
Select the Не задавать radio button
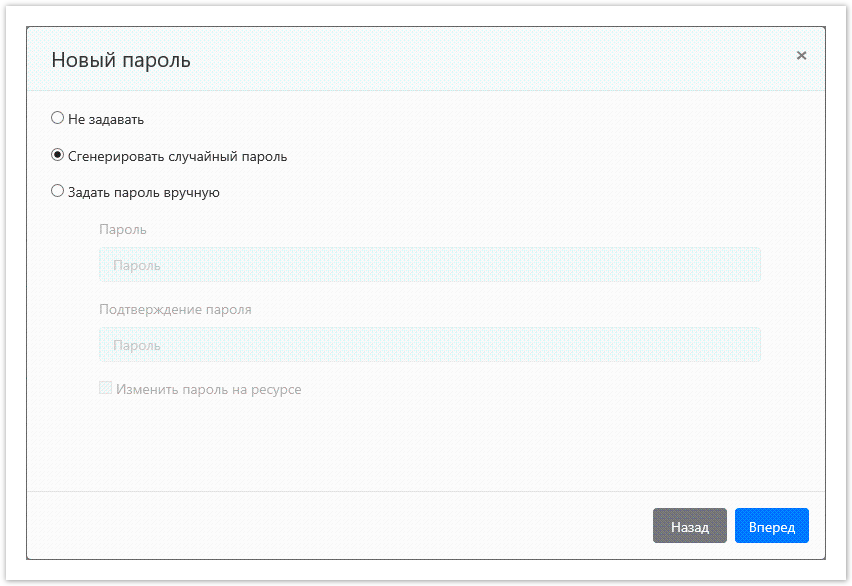point(57,118)
